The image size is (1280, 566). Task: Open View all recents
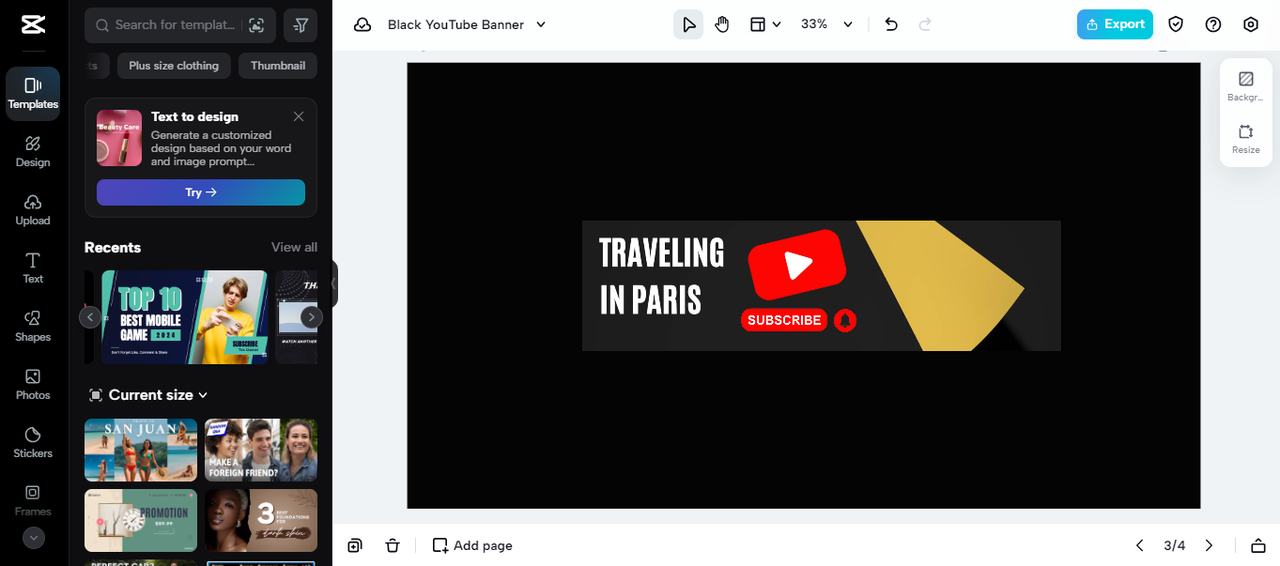[294, 247]
